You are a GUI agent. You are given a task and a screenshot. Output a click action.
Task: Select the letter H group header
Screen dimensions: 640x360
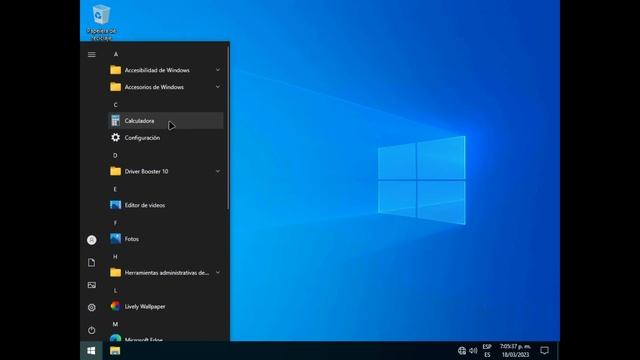click(x=115, y=257)
